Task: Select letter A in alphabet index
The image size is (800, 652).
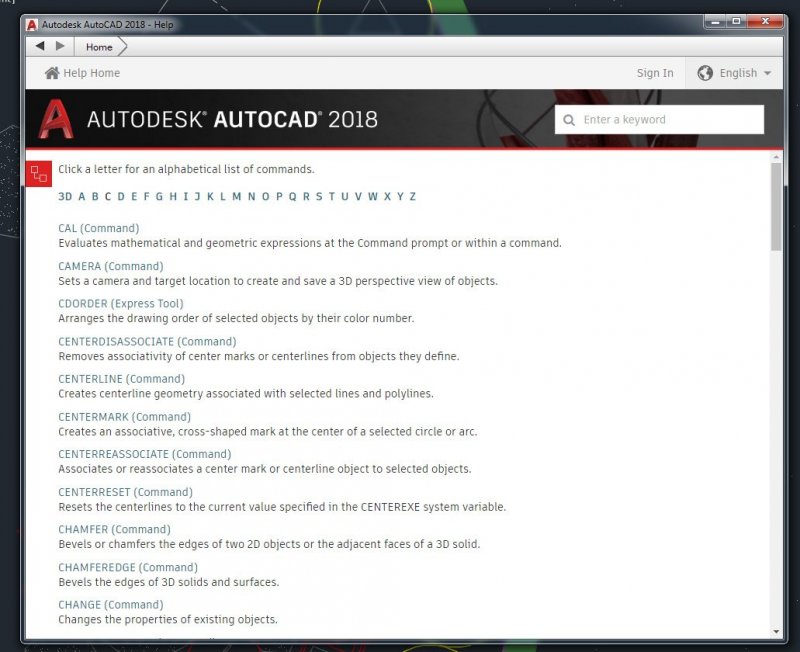Action: click(82, 196)
